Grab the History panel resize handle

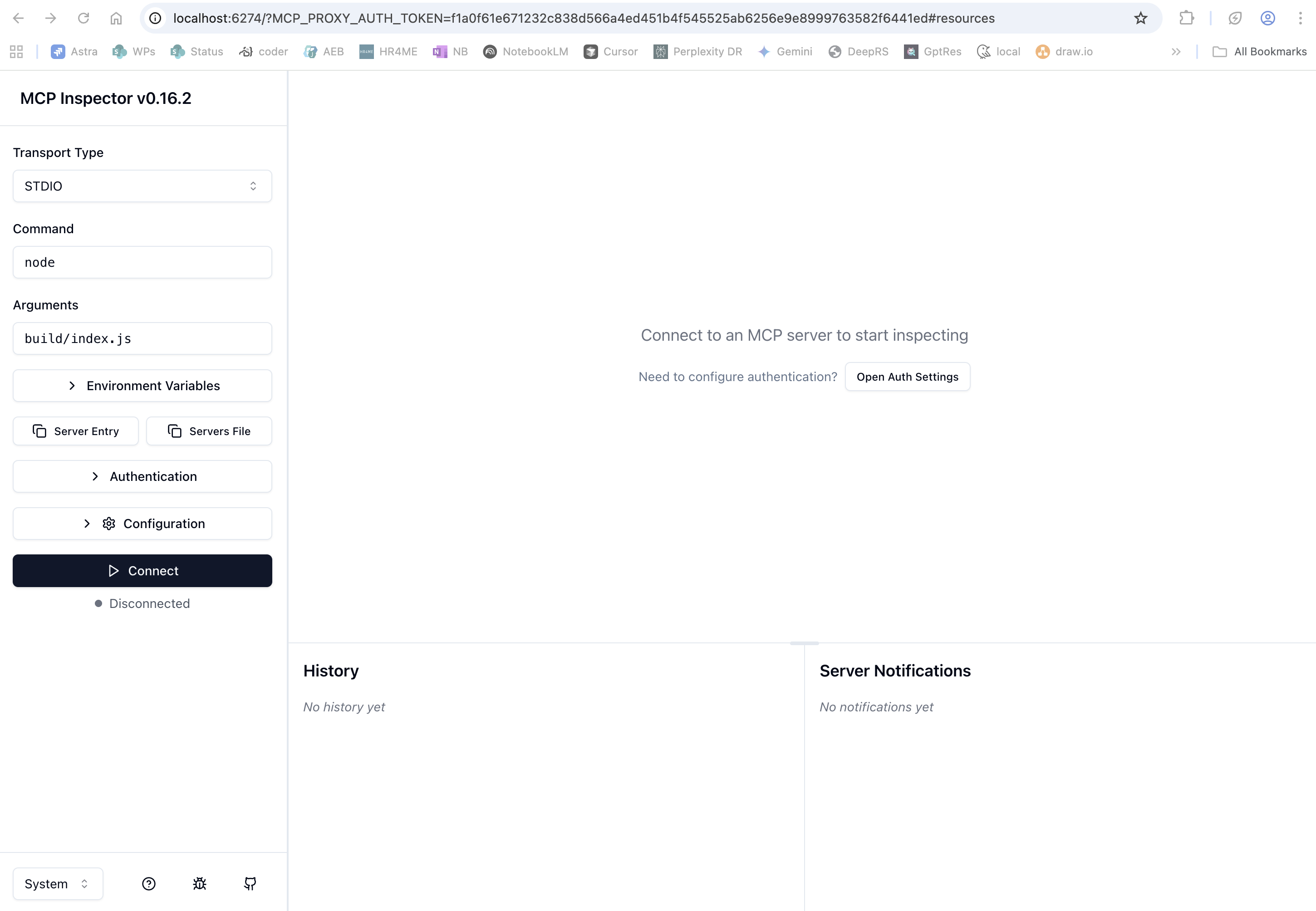click(x=804, y=643)
